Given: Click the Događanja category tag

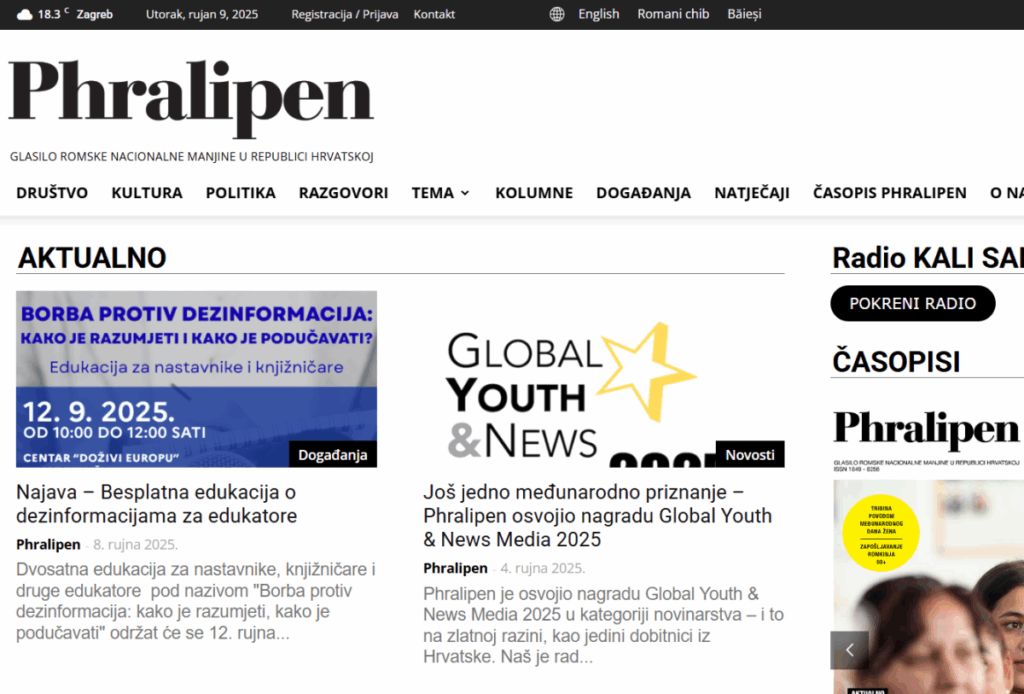Looking at the screenshot, I should 333,454.
